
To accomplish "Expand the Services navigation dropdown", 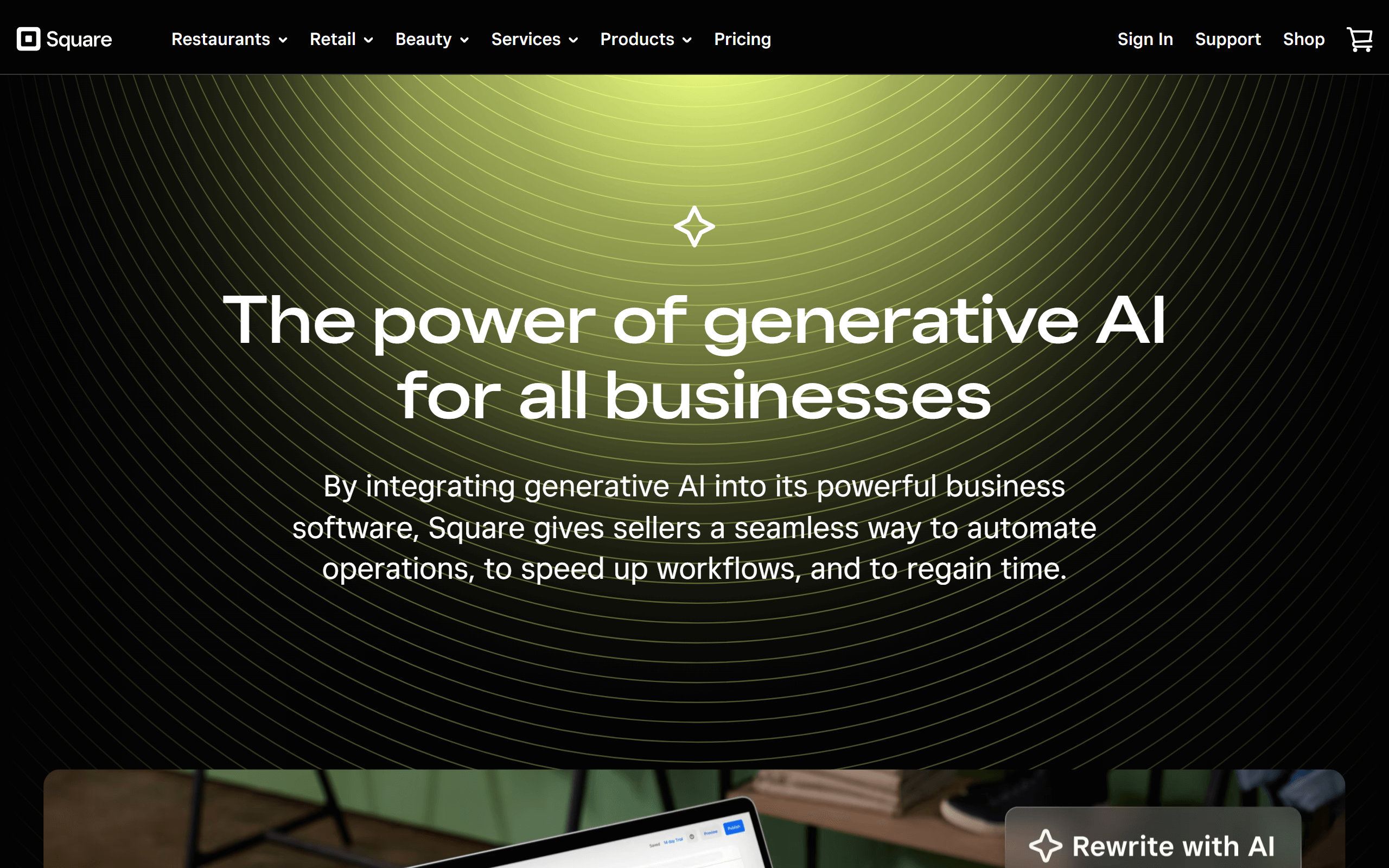I will point(536,39).
